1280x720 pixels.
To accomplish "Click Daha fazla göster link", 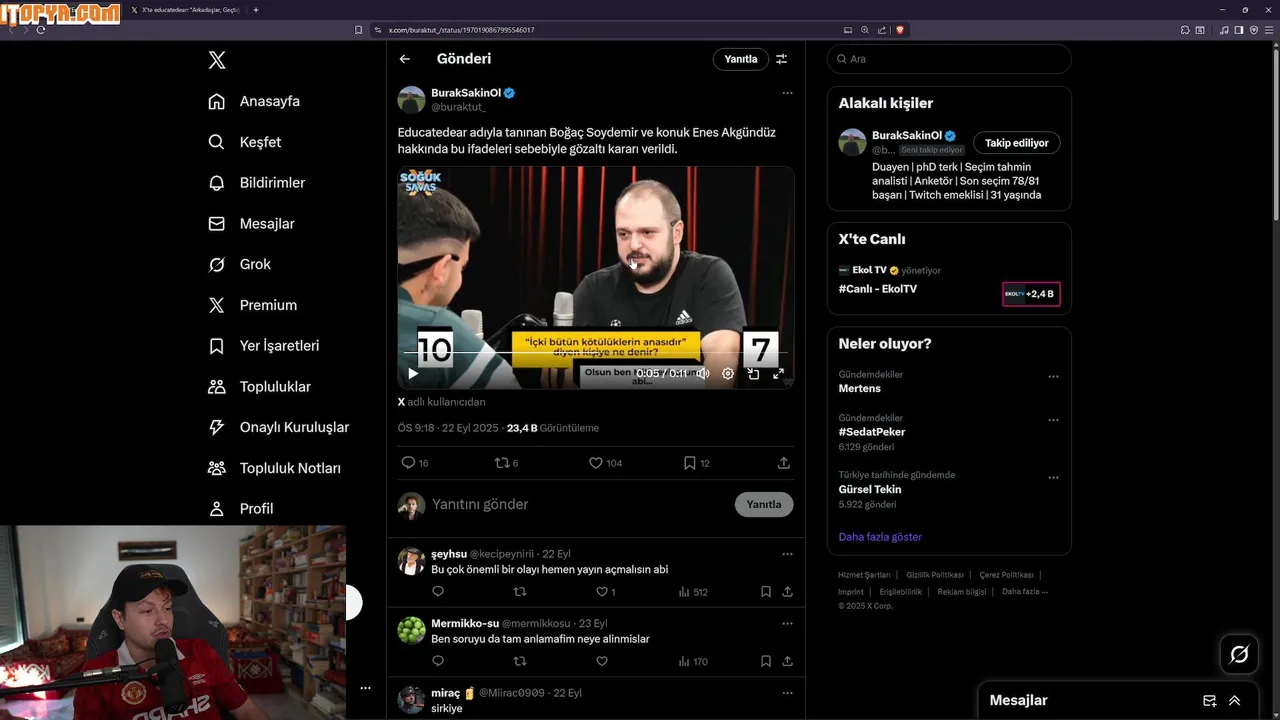I will point(880,537).
